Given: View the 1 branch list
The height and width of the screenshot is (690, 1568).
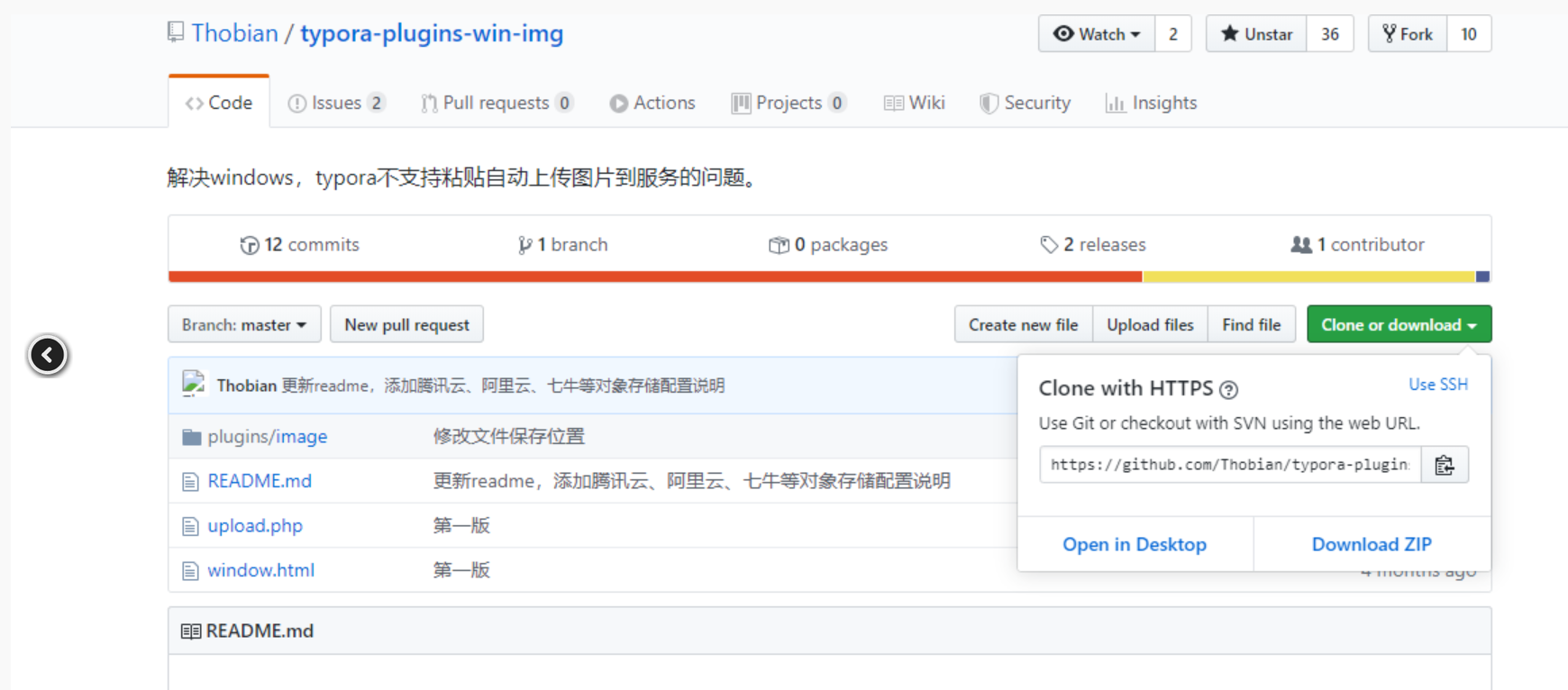Looking at the screenshot, I should 562,244.
